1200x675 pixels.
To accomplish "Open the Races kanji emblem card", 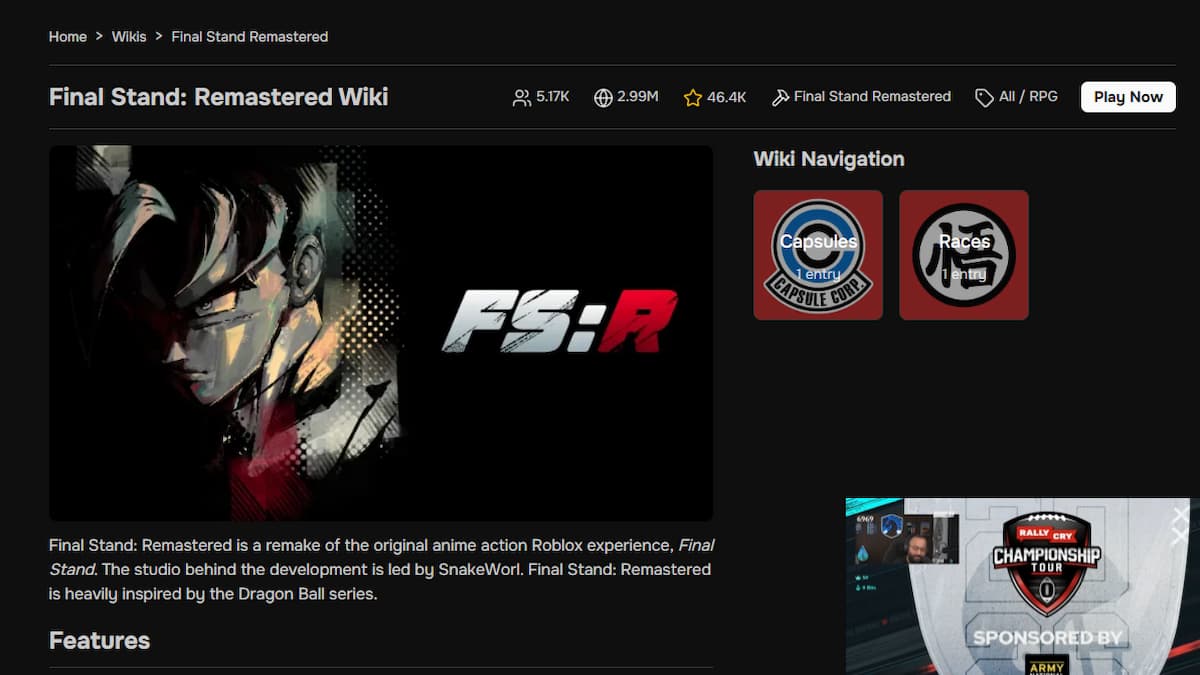I will (x=964, y=255).
